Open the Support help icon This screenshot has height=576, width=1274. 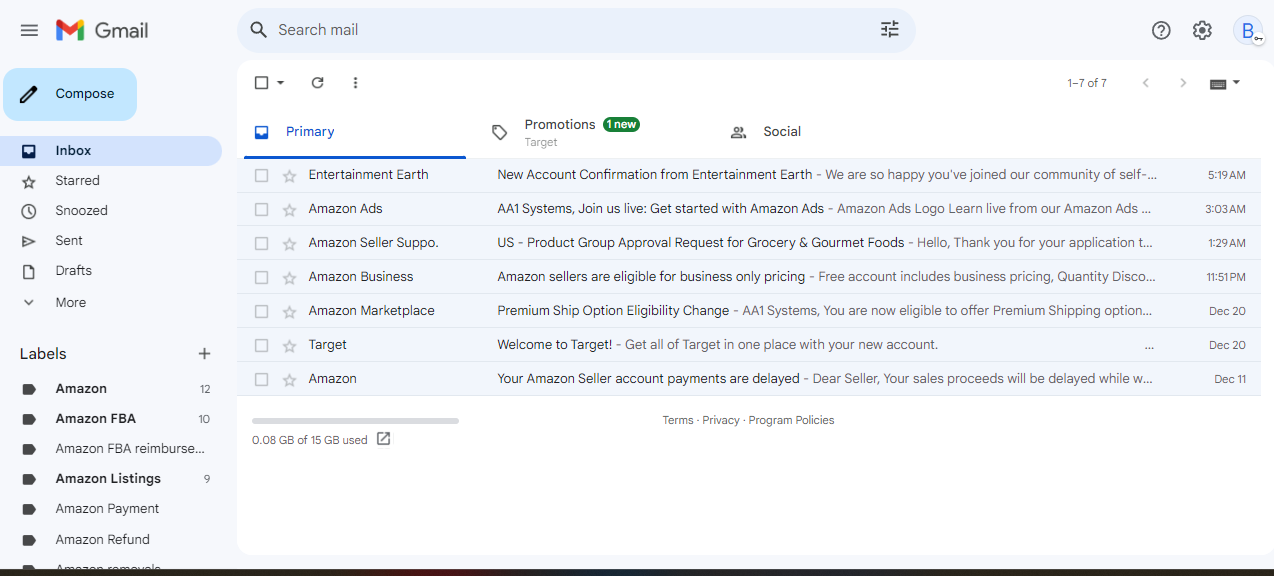(1161, 30)
